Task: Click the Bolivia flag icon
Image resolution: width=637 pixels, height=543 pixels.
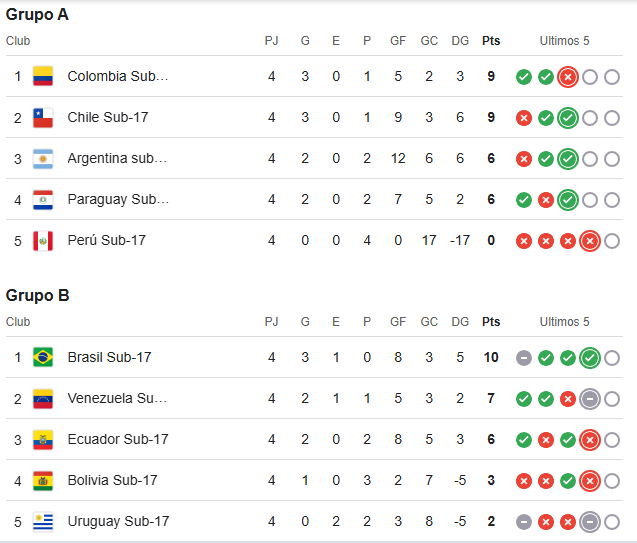Action: pyautogui.click(x=42, y=480)
